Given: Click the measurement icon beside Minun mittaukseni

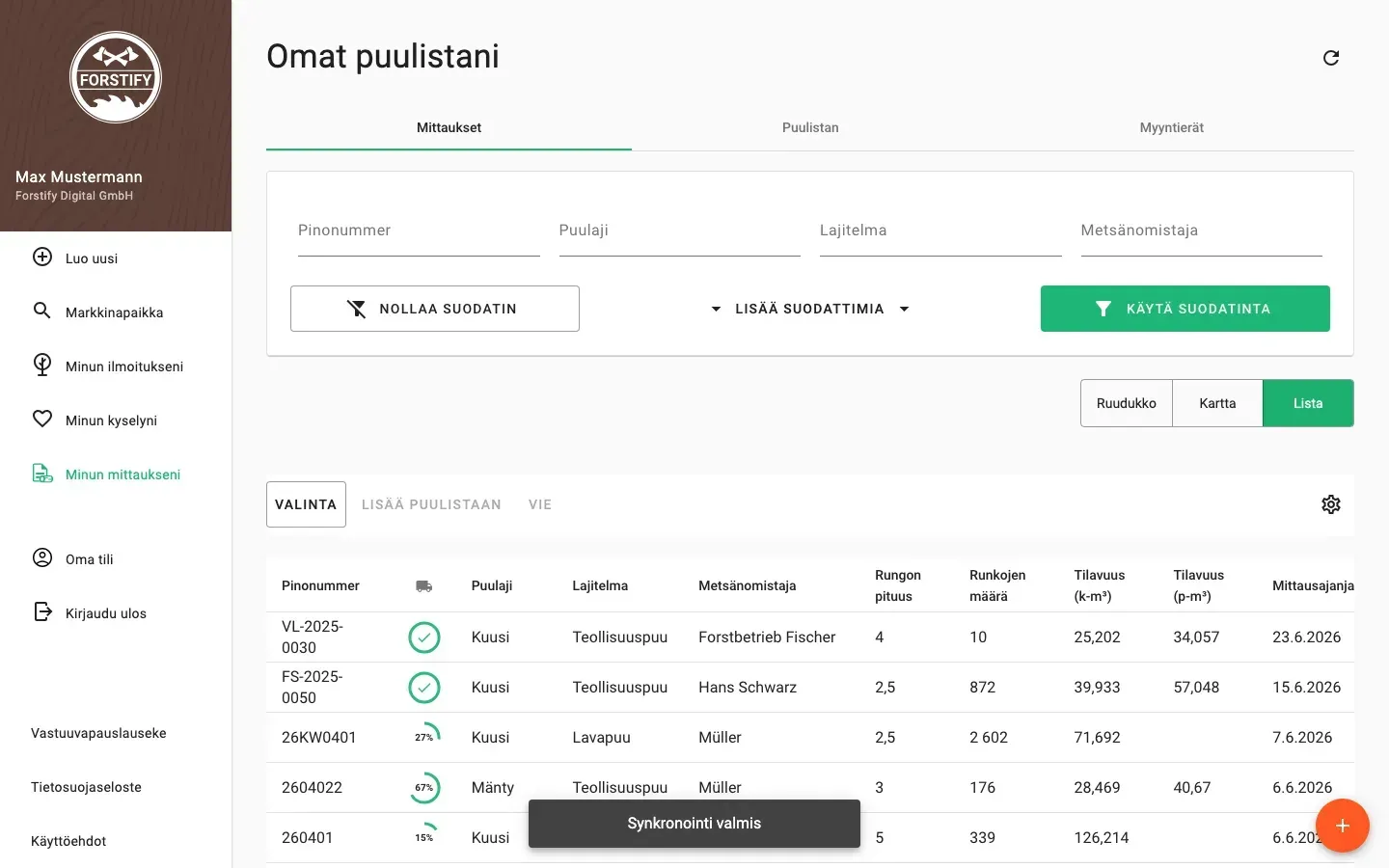Looking at the screenshot, I should point(42,473).
